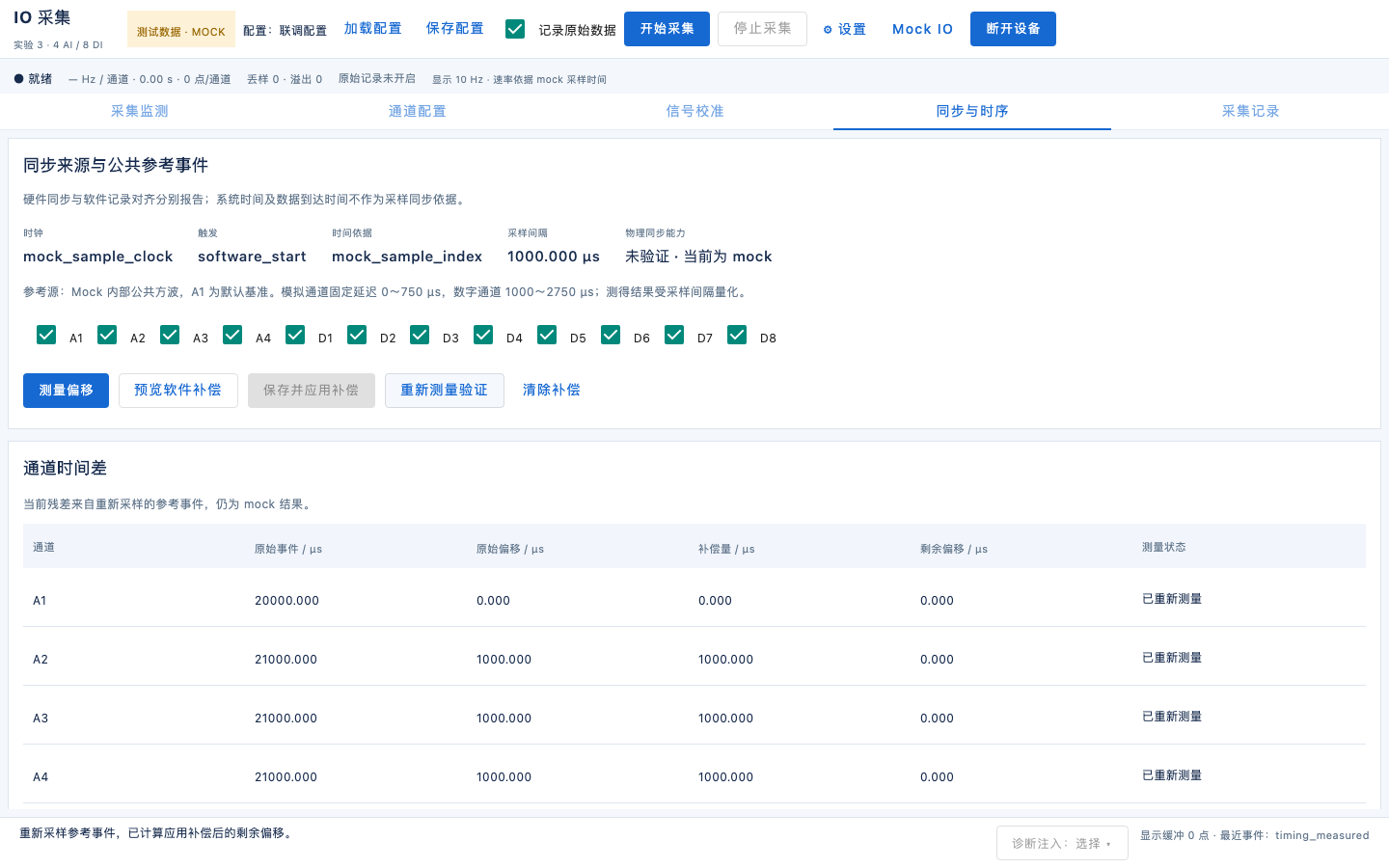Click the 测量偏移 button
Viewport: 1389px width, 868px height.
pyautogui.click(x=66, y=391)
